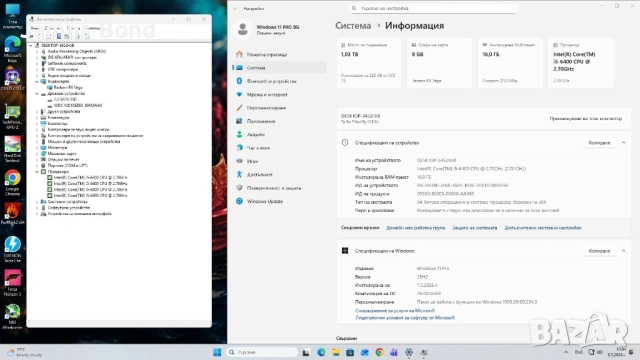
Task: Click Копиране for device specifications
Action: point(599,143)
